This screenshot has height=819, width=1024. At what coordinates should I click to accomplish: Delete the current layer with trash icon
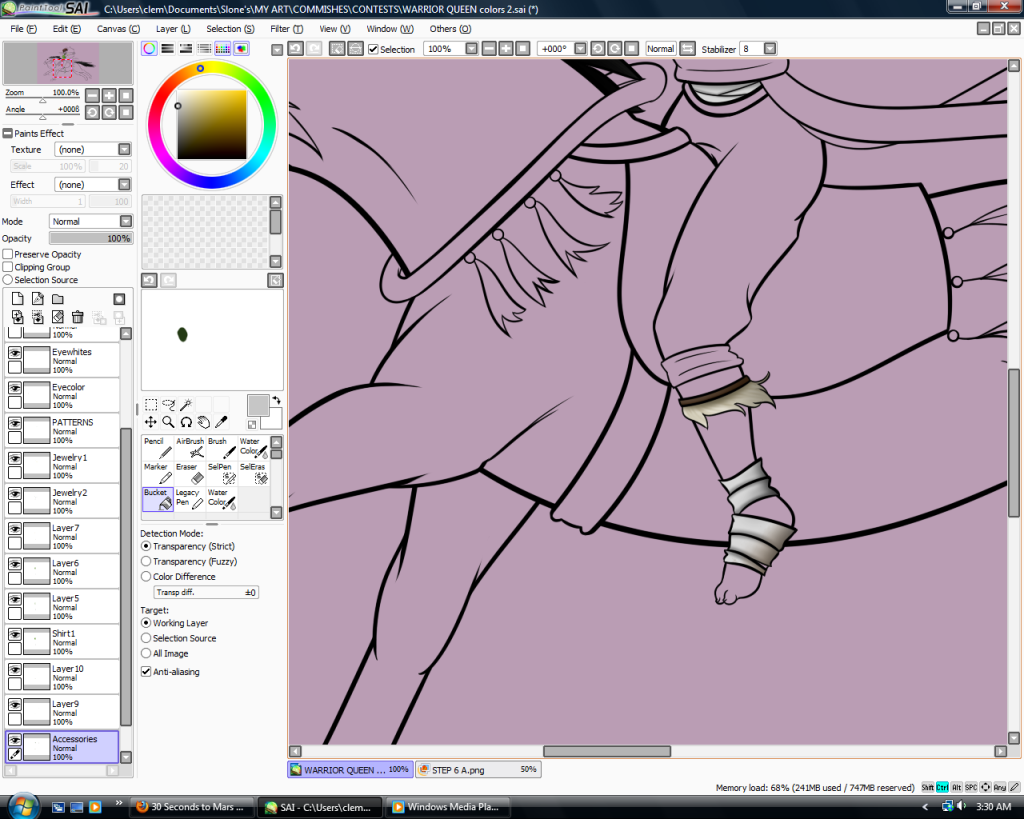[78, 317]
